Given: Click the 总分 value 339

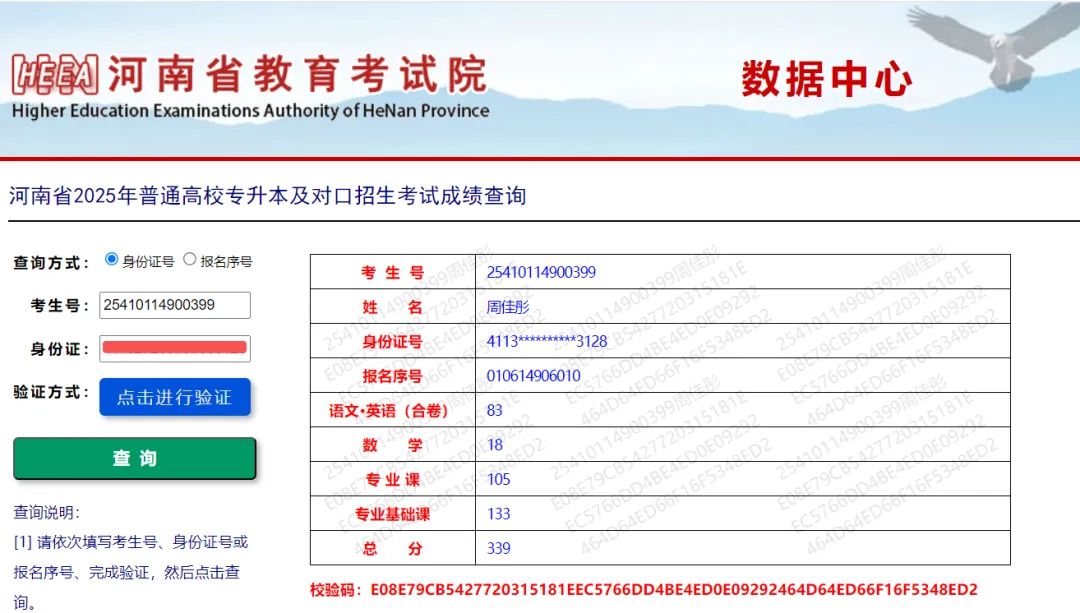Looking at the screenshot, I should 498,548.
